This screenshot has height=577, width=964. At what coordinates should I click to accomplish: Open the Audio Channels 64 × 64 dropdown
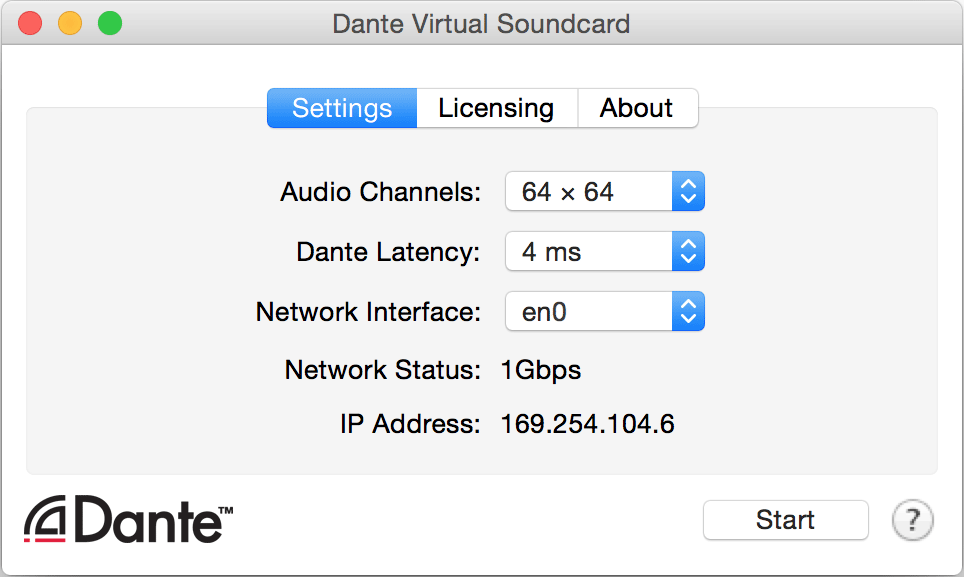tap(605, 192)
